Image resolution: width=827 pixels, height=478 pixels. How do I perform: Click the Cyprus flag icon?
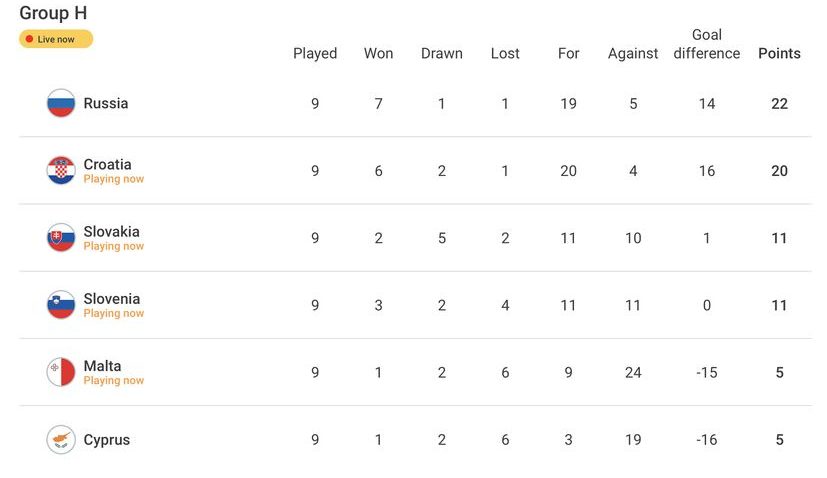pos(61,440)
